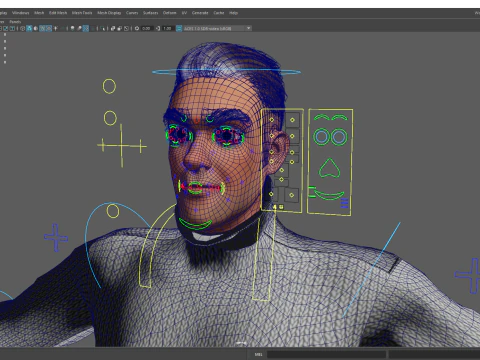Toggle the highlighted smooth shade cube button
Image resolution: width=480 pixels, height=360 pixels.
[x=29, y=28]
